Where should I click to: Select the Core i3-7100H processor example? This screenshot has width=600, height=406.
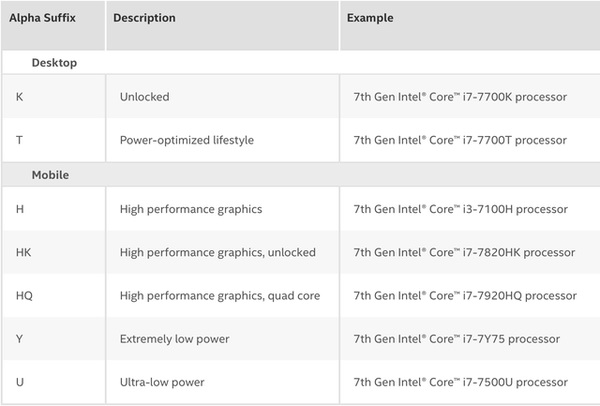pos(460,209)
